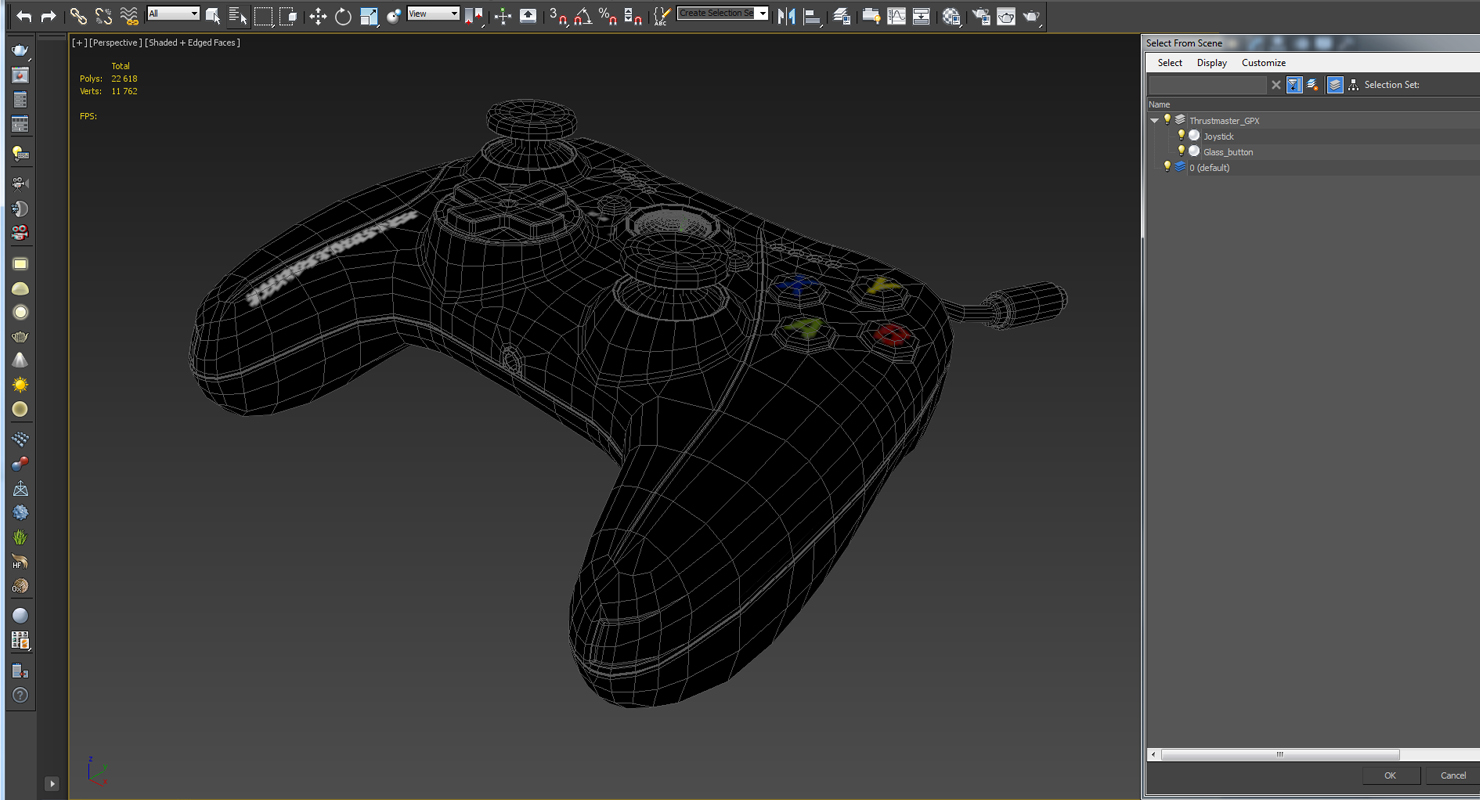The image size is (1480, 800).
Task: Pick the Rectangular Selection Region tool
Action: [263, 16]
